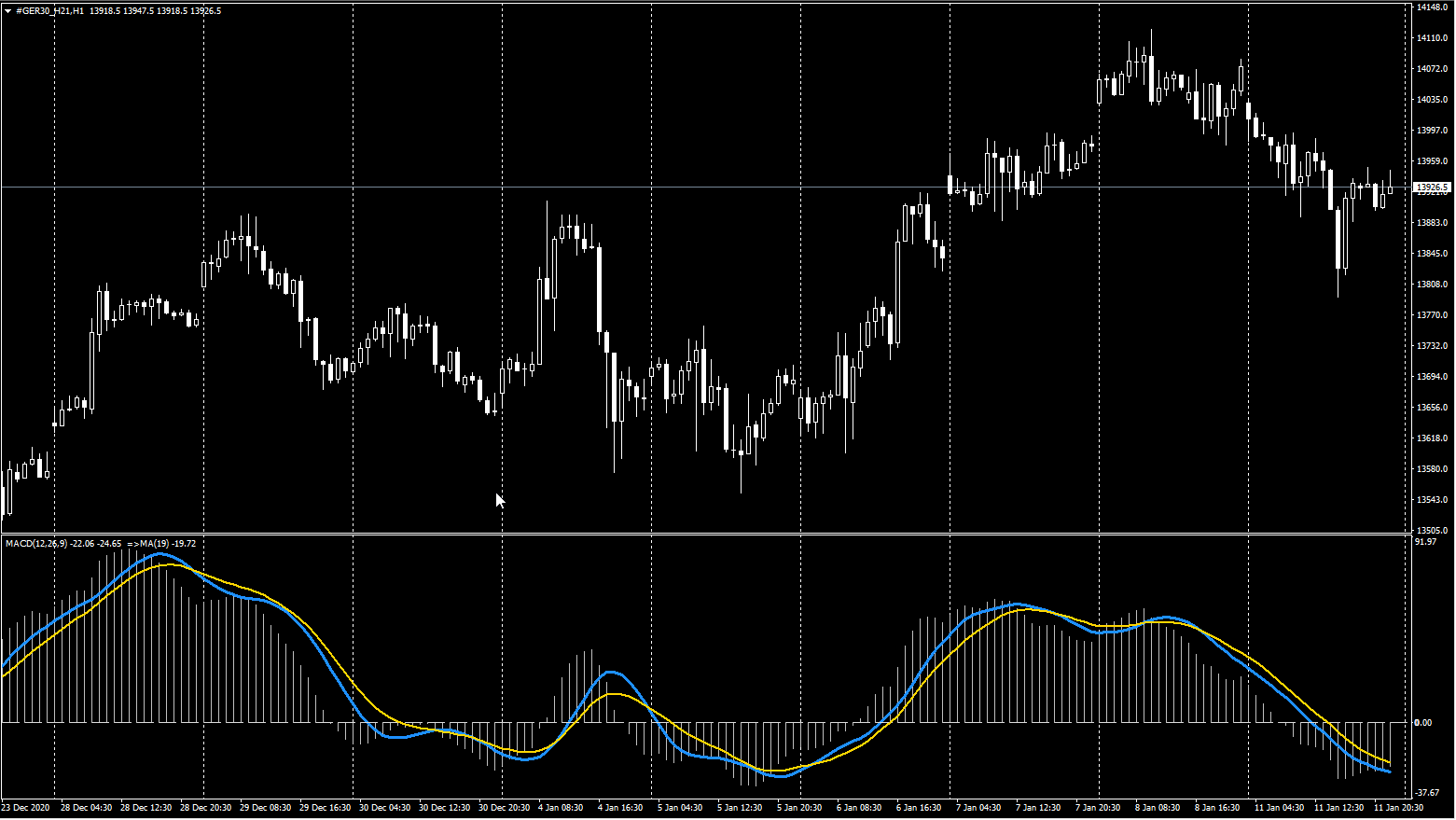
Task: Click the 30 Dec 04:30 time label
Action: point(384,808)
